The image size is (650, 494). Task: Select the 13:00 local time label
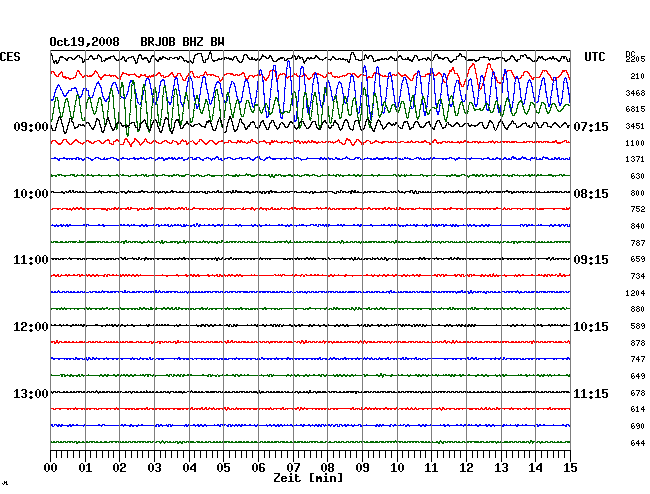(x=31, y=393)
